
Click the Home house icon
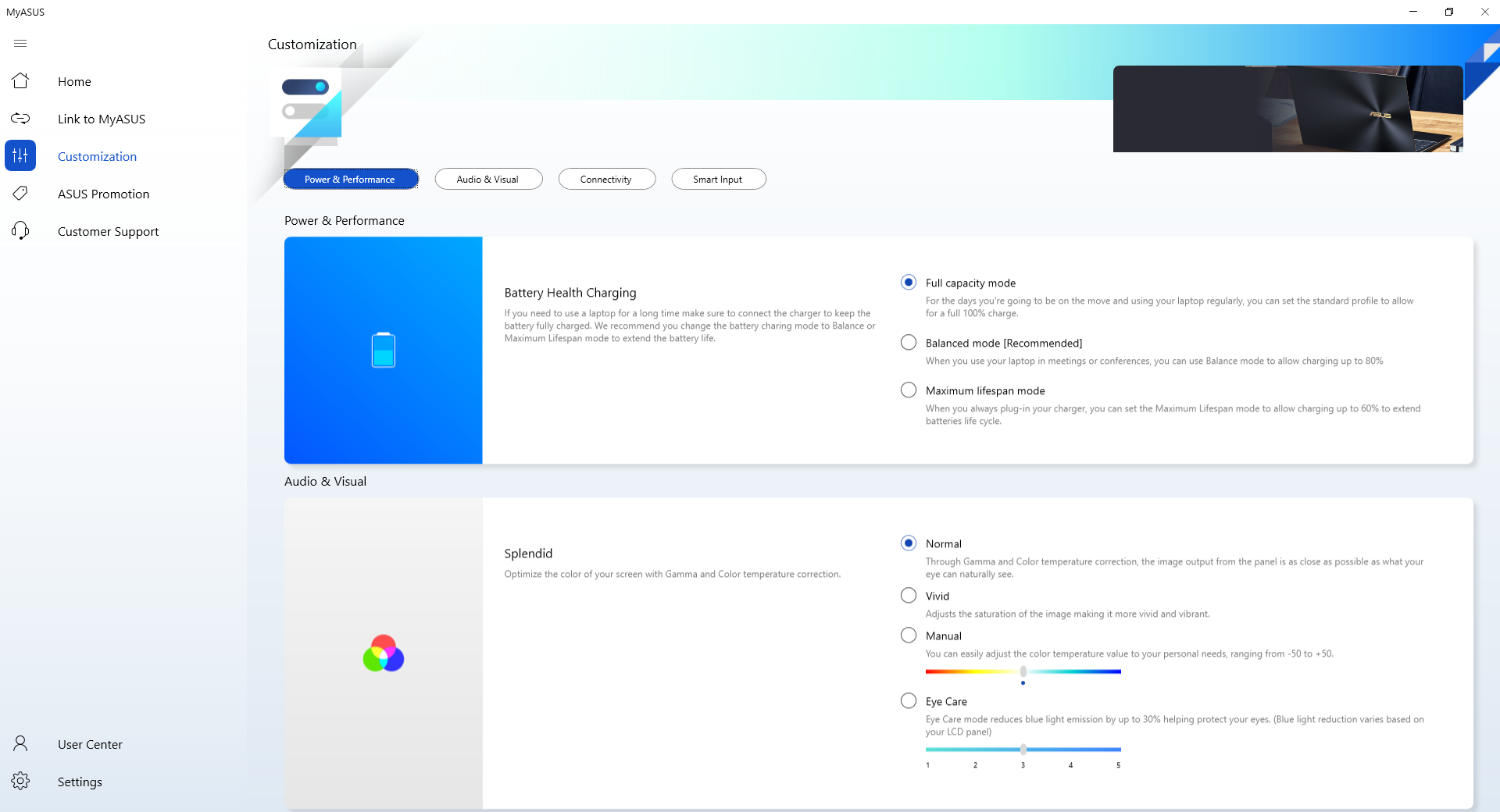20,81
